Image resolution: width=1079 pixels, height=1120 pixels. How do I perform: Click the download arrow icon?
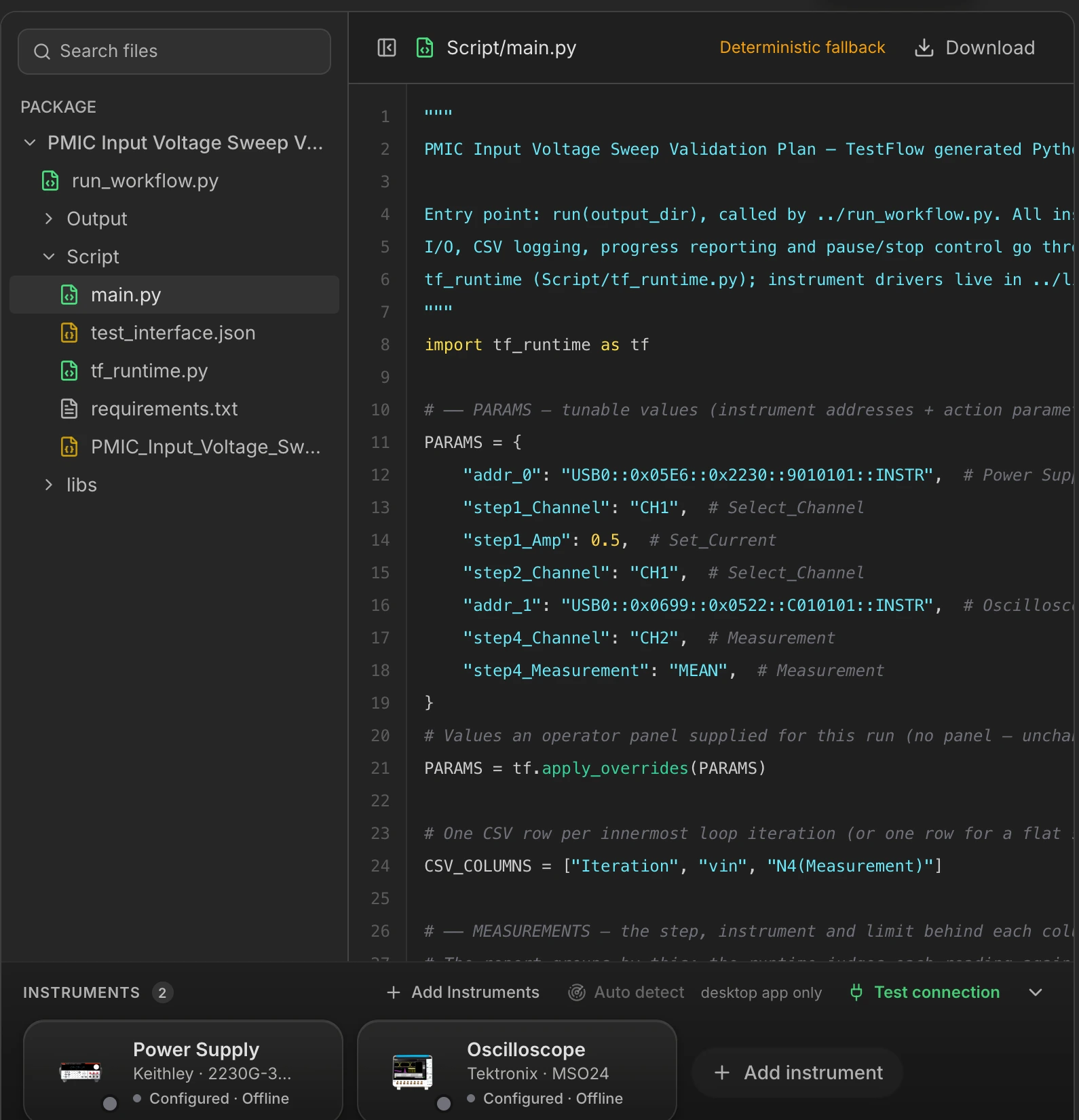[924, 48]
